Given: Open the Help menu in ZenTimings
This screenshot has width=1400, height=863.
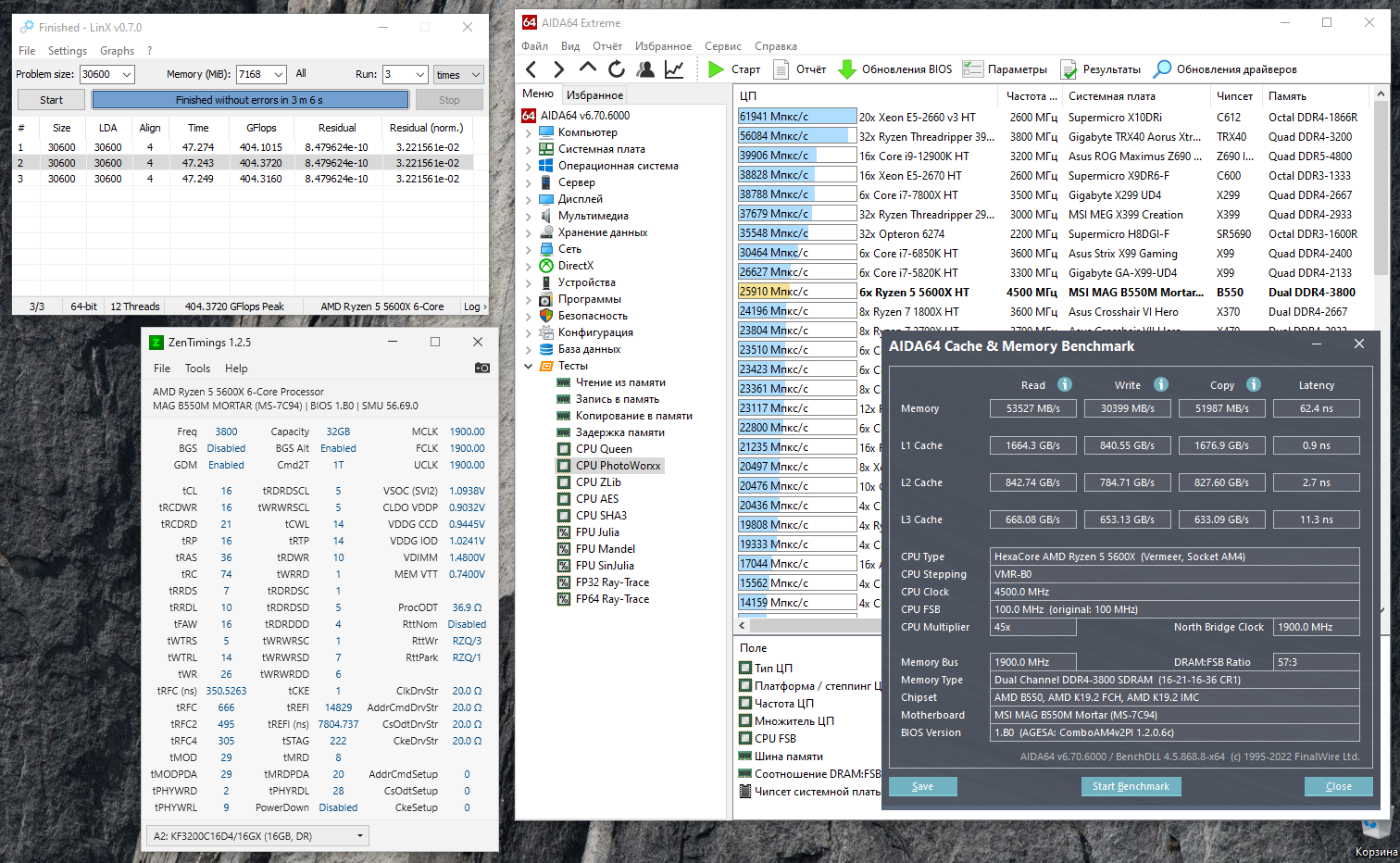Looking at the screenshot, I should [x=236, y=368].
